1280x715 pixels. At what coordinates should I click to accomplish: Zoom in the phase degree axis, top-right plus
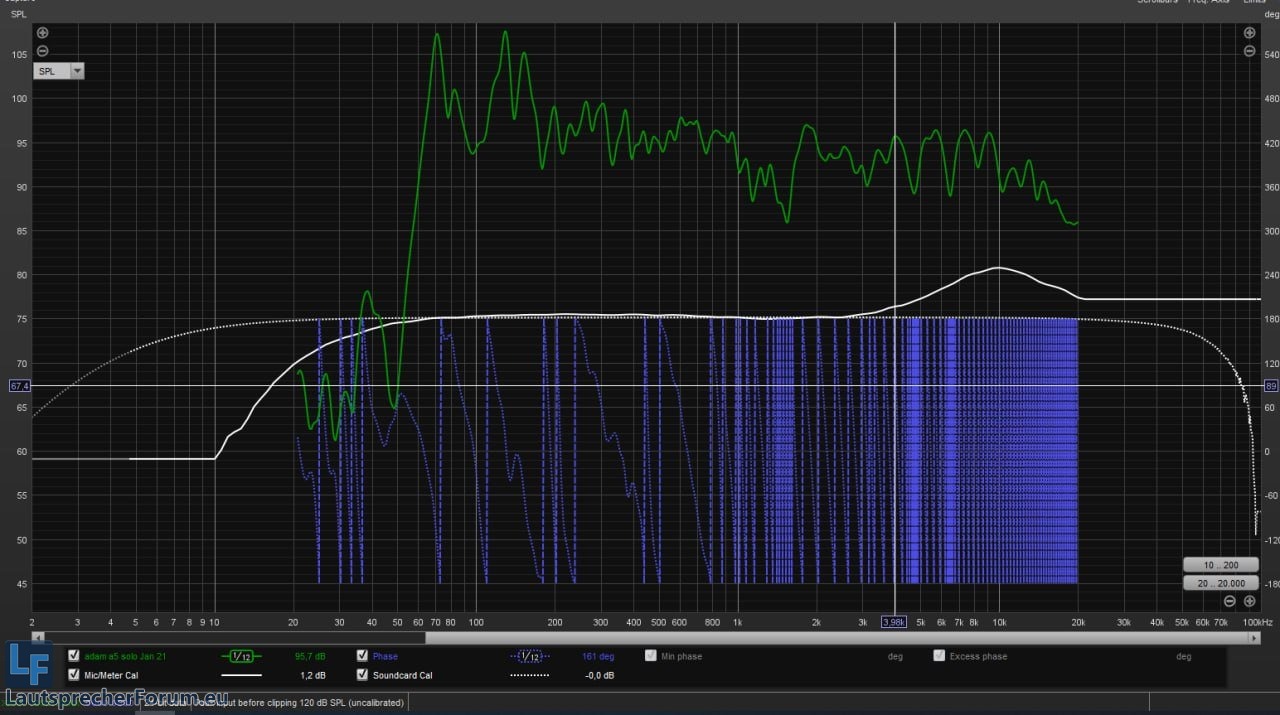coord(1248,33)
